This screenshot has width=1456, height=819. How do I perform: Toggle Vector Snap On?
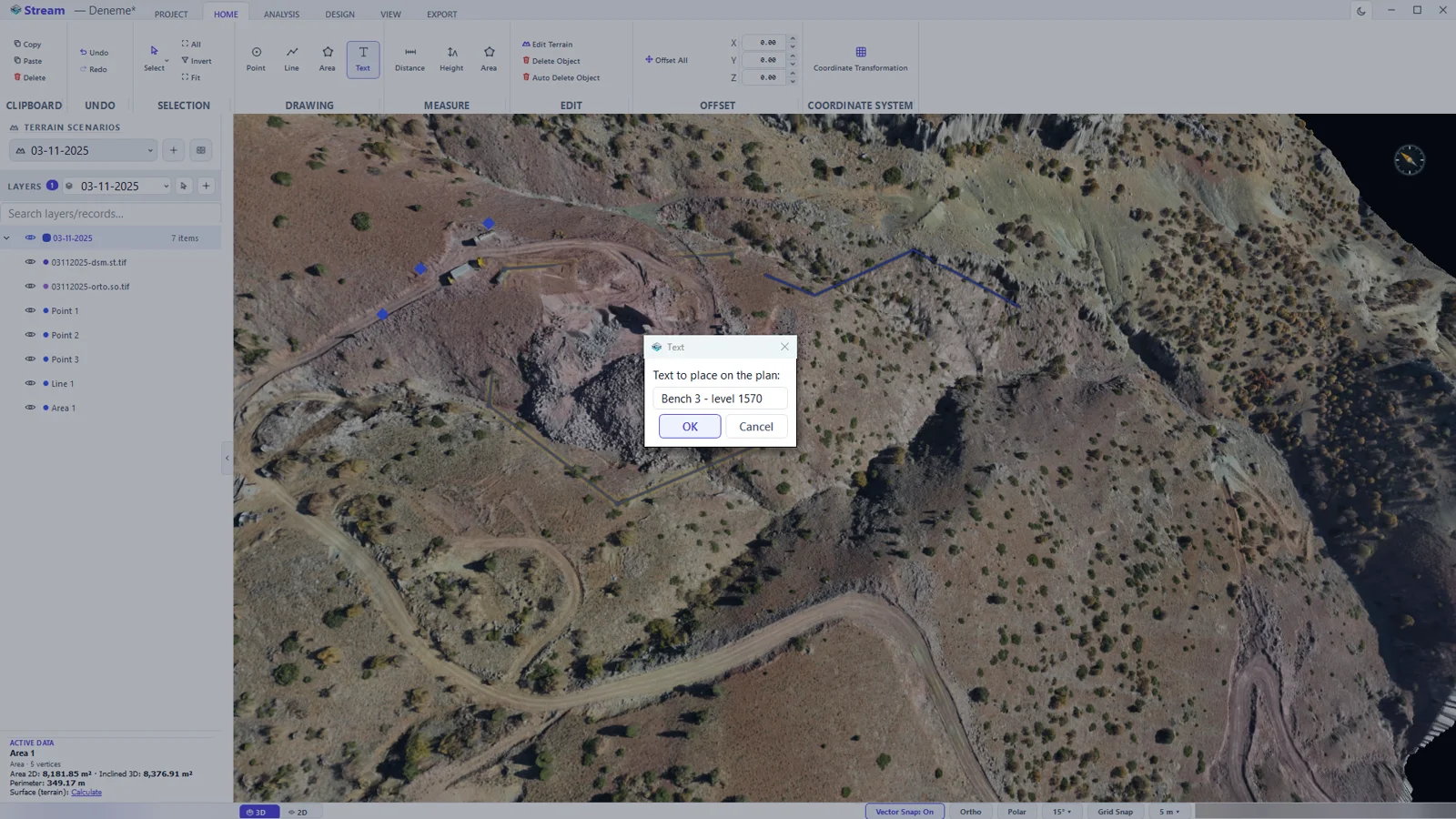pos(905,812)
